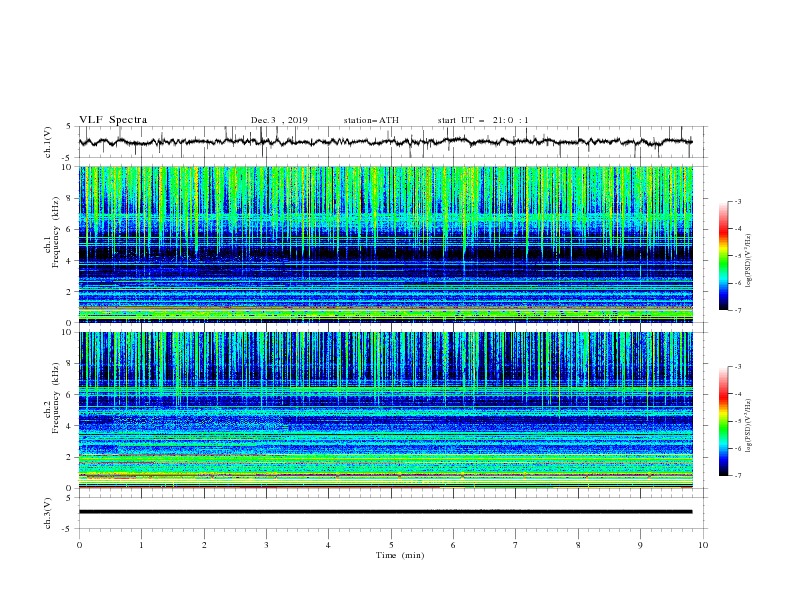This screenshot has width=792, height=612.
Task: Click the ch.2 spectrogram panel
Action: (386, 410)
